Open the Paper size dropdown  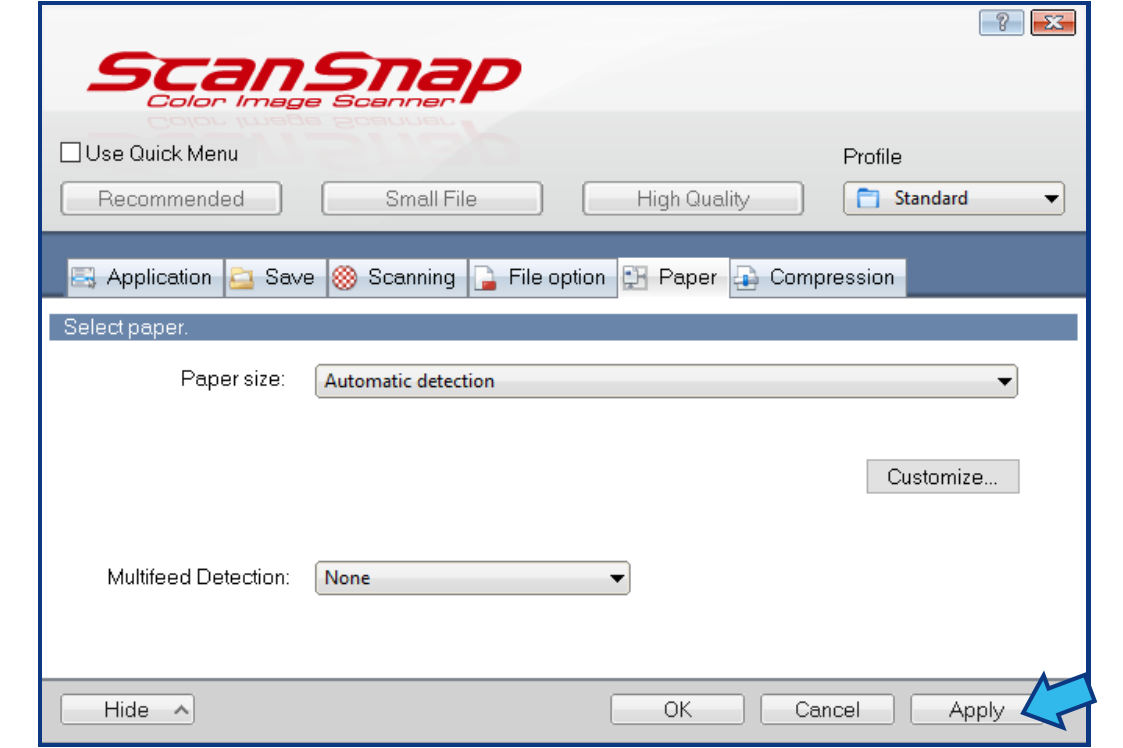tap(1003, 381)
